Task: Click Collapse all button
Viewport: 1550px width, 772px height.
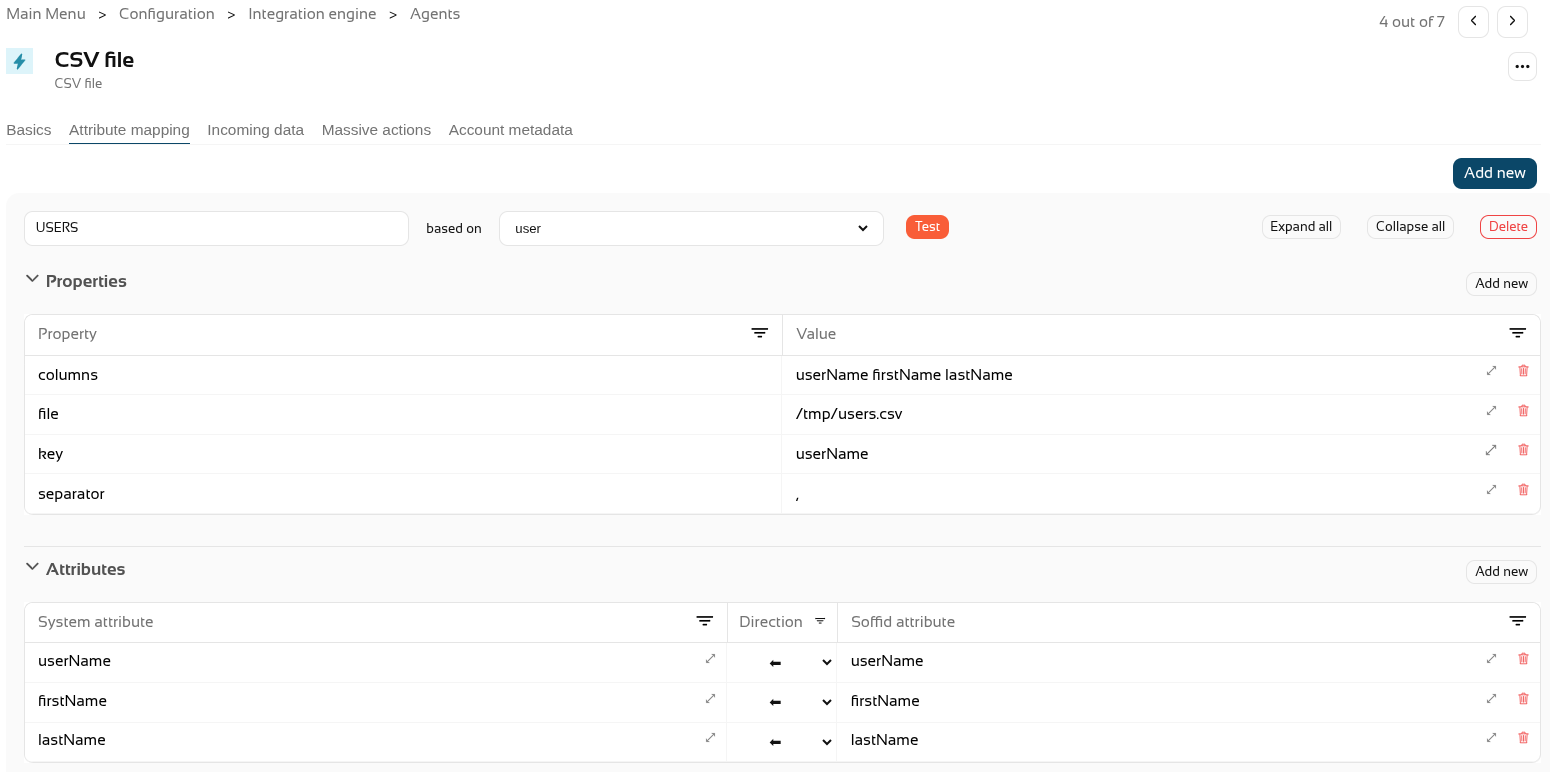Action: (x=1410, y=227)
